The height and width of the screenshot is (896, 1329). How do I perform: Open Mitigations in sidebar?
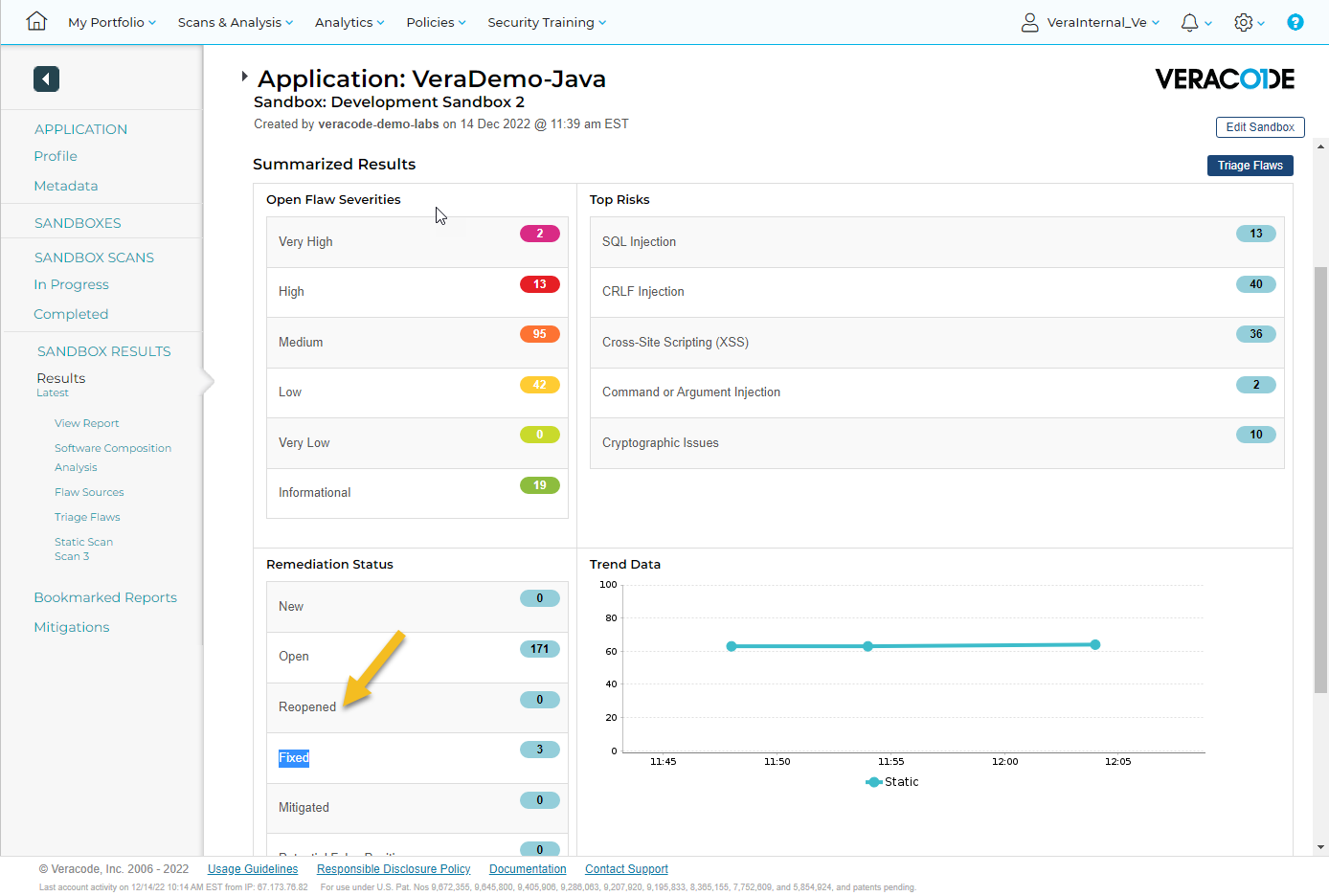[x=72, y=627]
